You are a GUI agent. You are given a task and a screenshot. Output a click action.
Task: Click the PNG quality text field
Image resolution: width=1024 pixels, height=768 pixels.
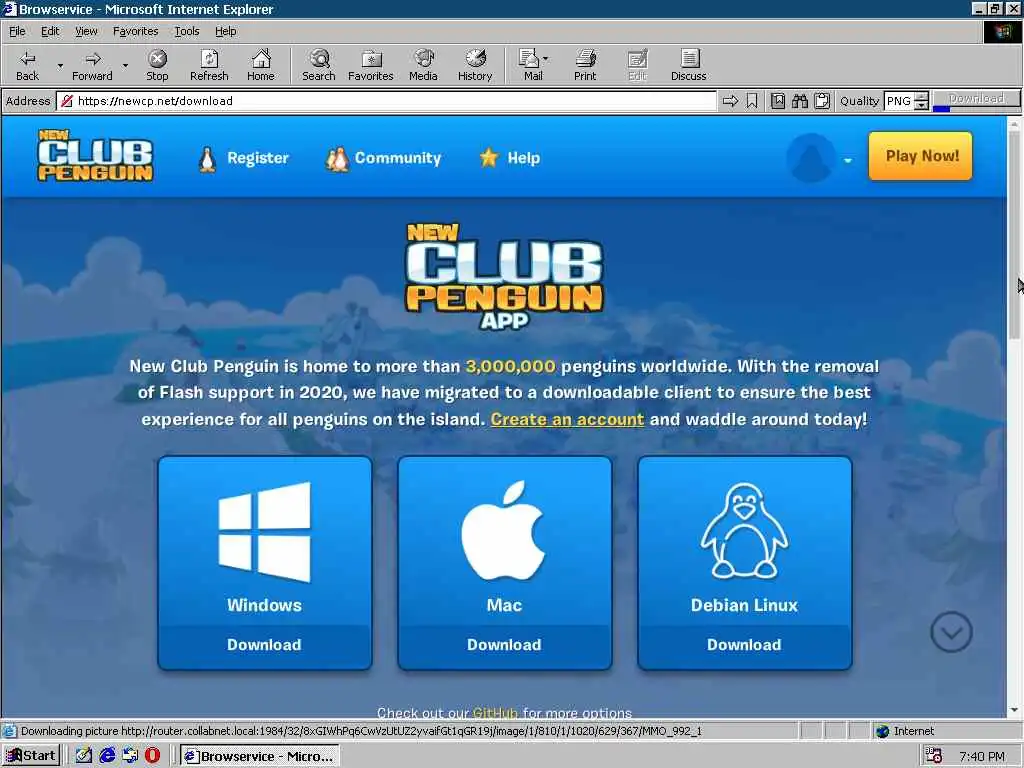click(x=899, y=101)
